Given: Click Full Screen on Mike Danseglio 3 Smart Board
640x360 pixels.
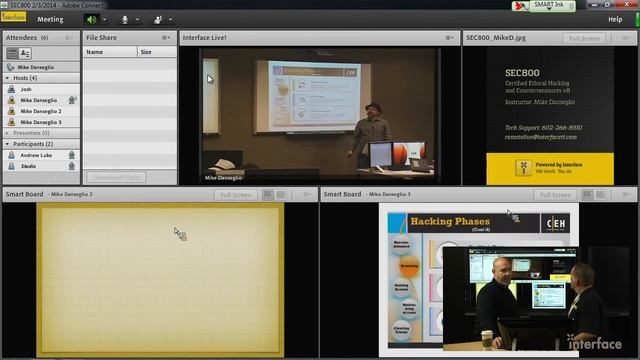Looking at the screenshot, I should tap(555, 195).
